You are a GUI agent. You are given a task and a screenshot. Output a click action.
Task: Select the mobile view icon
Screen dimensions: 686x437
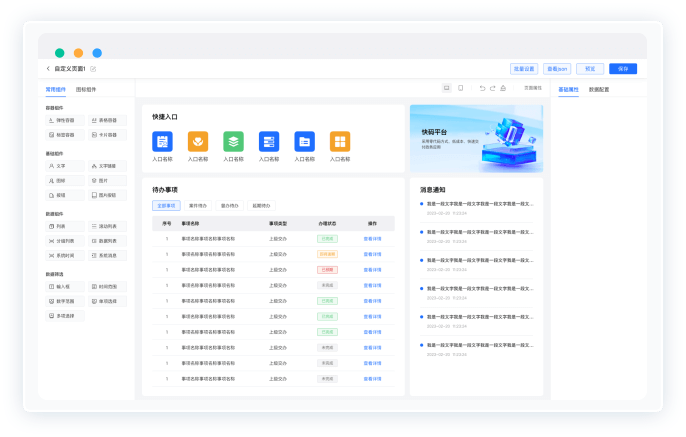(460, 88)
